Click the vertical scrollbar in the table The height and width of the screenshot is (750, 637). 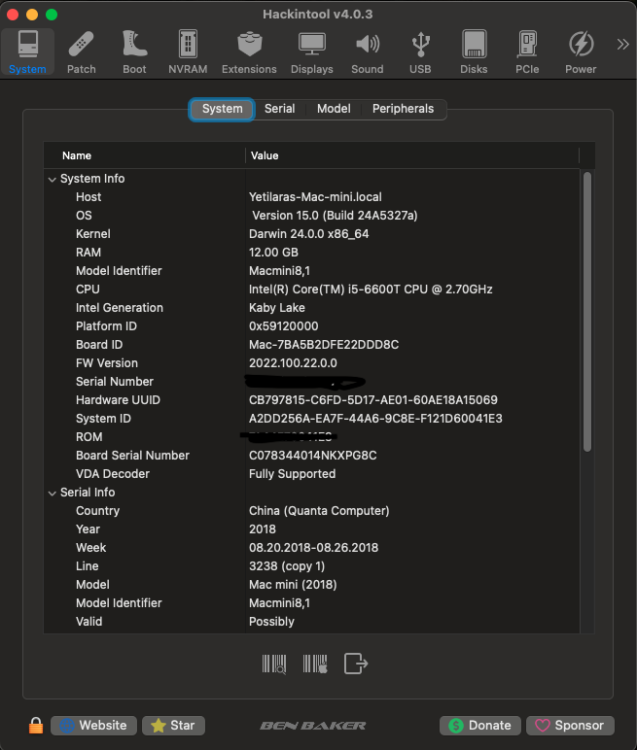pos(587,311)
